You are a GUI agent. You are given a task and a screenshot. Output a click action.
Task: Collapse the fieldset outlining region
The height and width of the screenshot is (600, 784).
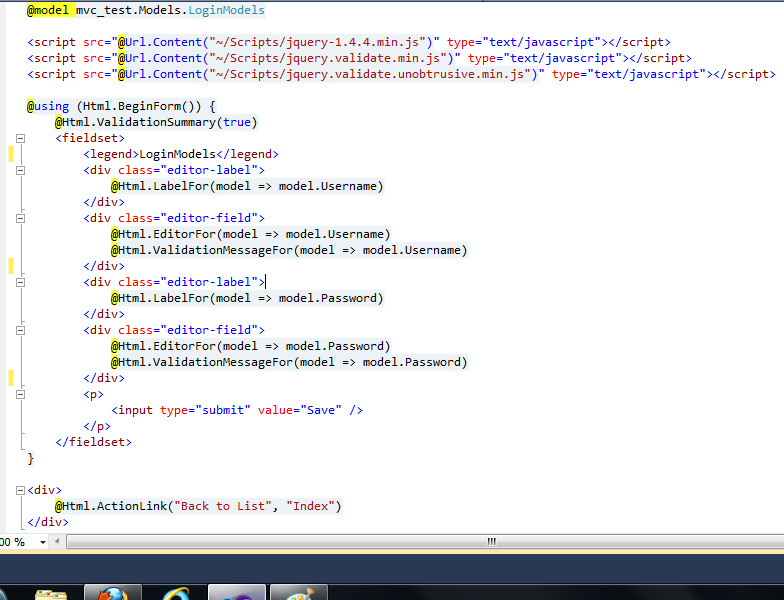tap(19, 139)
